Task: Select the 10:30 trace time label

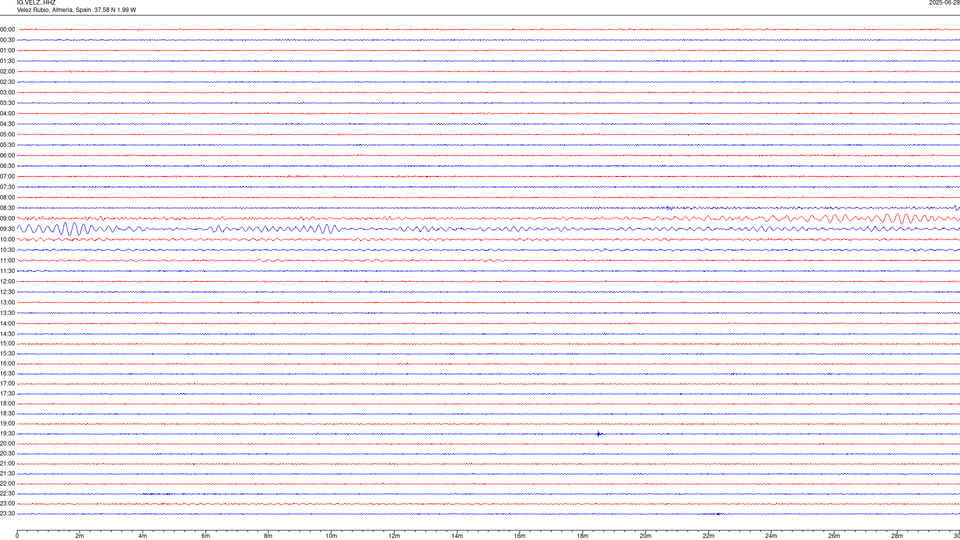Action: tap(7, 250)
